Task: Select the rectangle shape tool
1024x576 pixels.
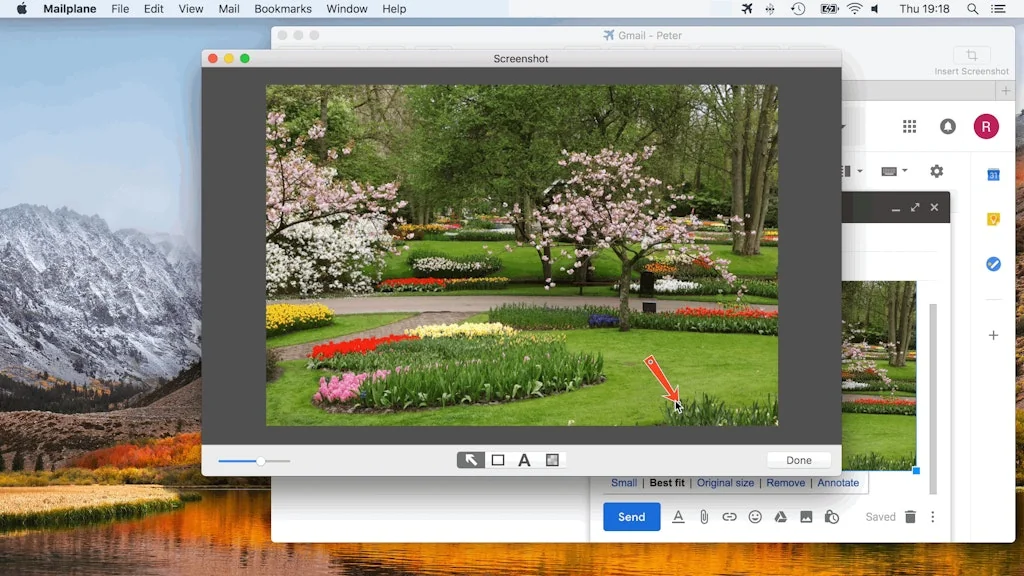Action: pos(498,460)
